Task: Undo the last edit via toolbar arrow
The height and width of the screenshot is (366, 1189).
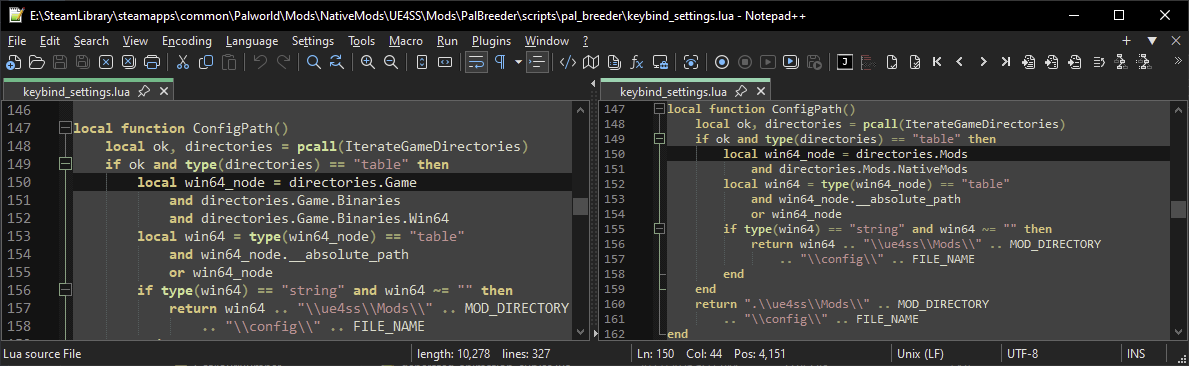Action: pos(260,62)
